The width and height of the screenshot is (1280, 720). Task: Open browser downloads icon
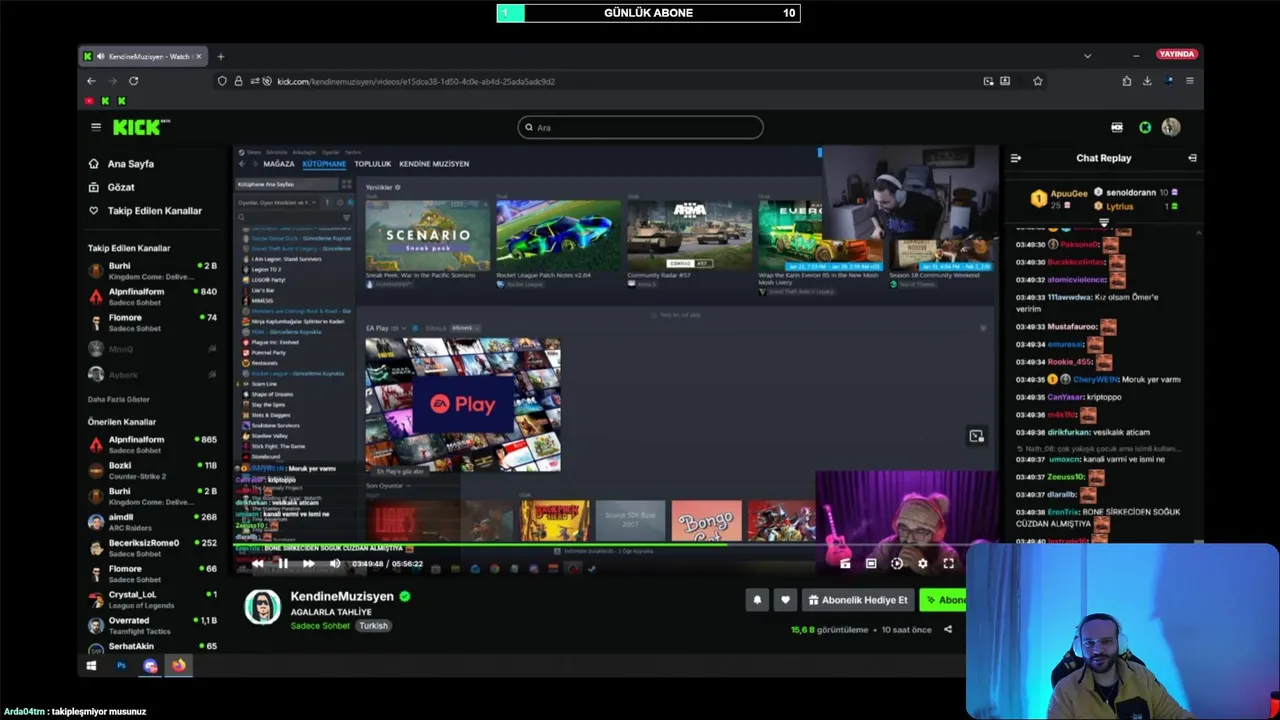pyautogui.click(x=1147, y=81)
